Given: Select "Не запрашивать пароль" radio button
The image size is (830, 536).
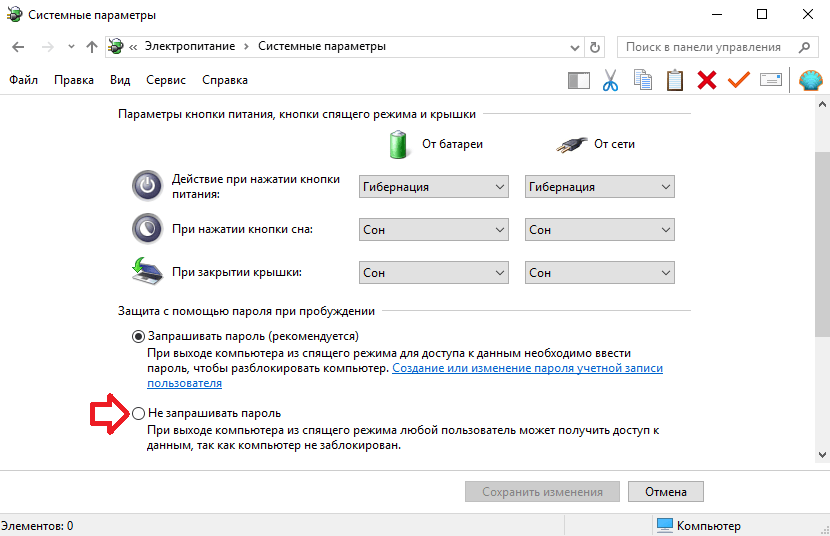Looking at the screenshot, I should 138,413.
